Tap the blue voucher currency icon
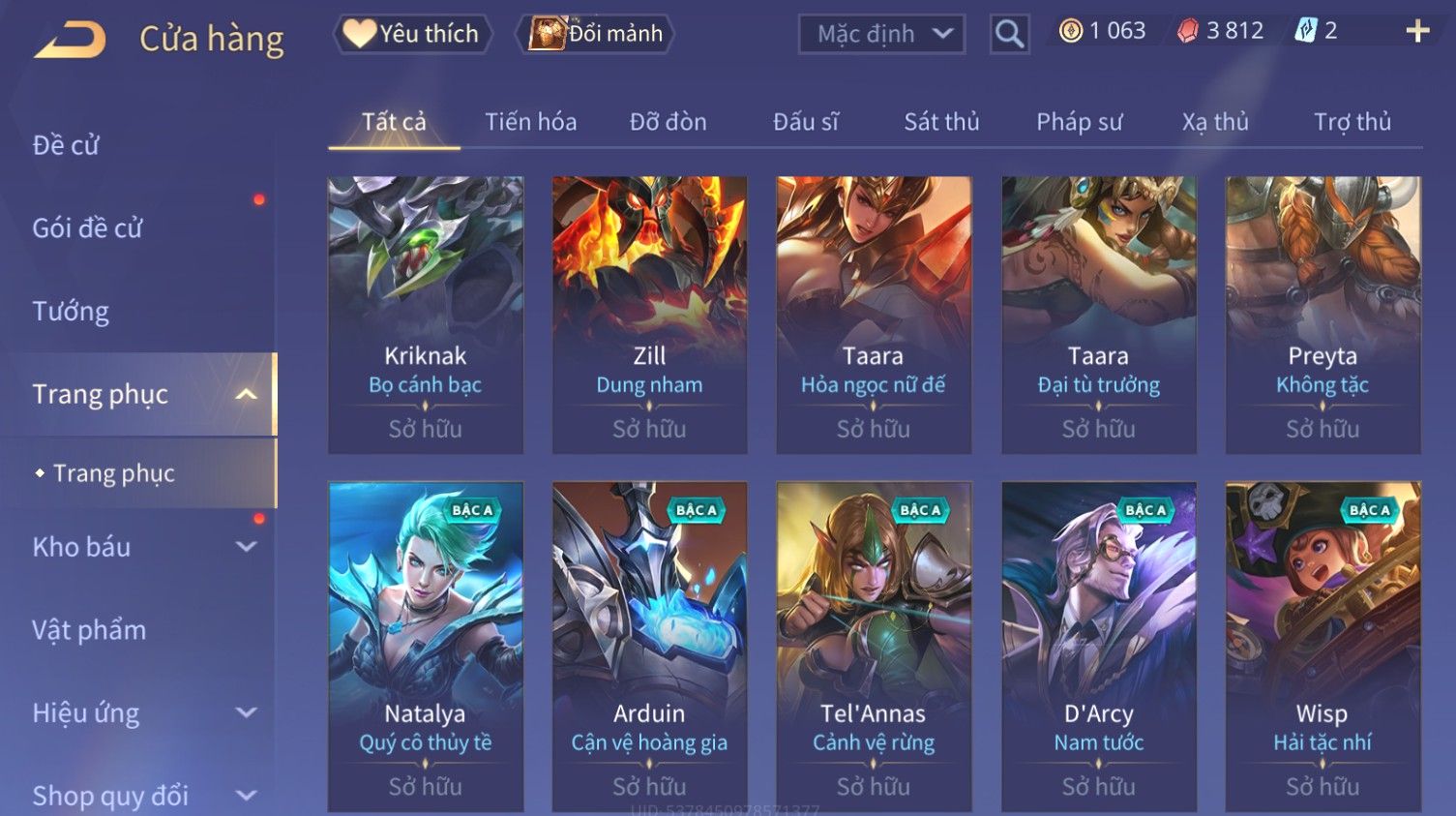Screen dimensions: 1456x816 coord(1306,31)
